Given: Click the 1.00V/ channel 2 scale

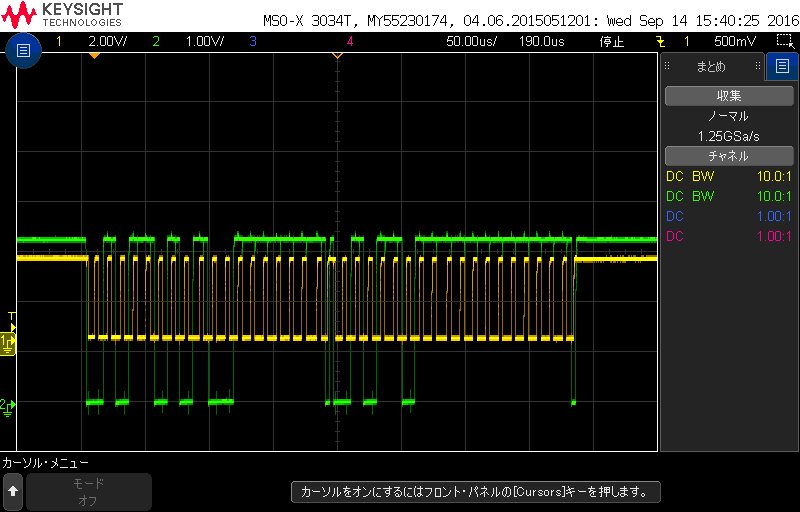Looking at the screenshot, I should (x=205, y=41).
